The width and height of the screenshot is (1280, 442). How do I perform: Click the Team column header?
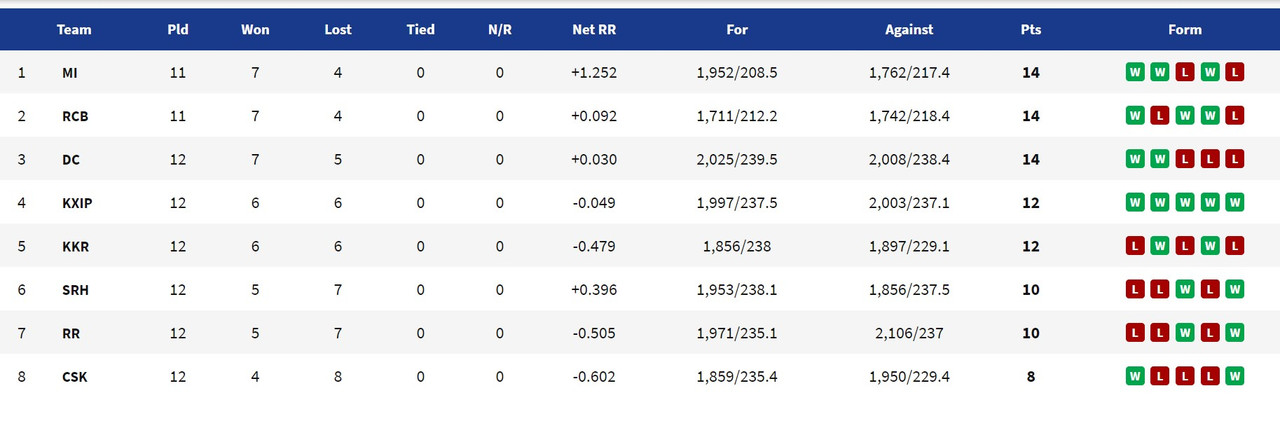coord(74,30)
